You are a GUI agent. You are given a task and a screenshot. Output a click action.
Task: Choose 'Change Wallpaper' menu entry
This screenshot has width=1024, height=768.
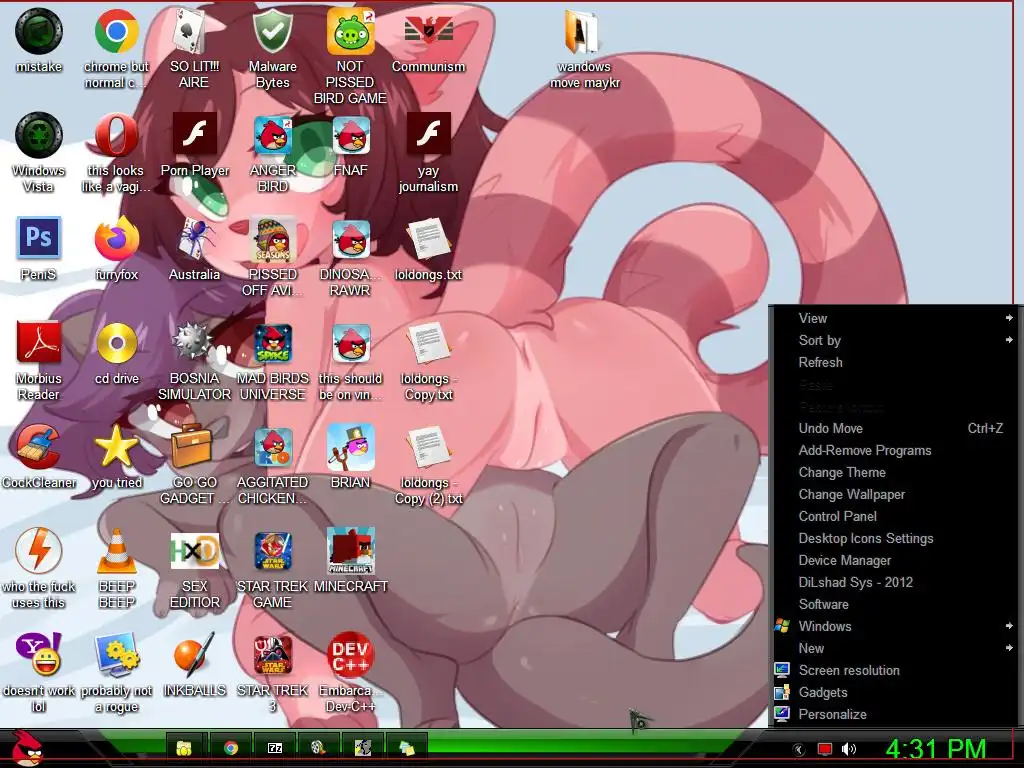(893, 494)
